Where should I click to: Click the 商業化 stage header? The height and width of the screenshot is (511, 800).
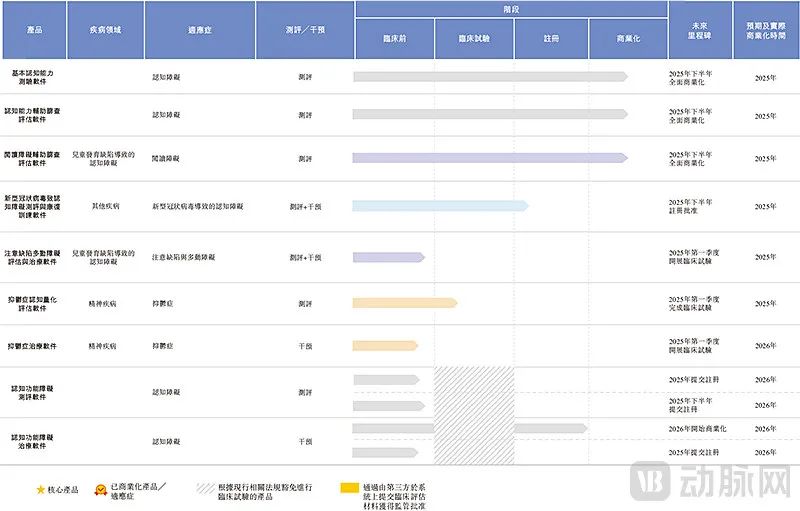[628, 38]
